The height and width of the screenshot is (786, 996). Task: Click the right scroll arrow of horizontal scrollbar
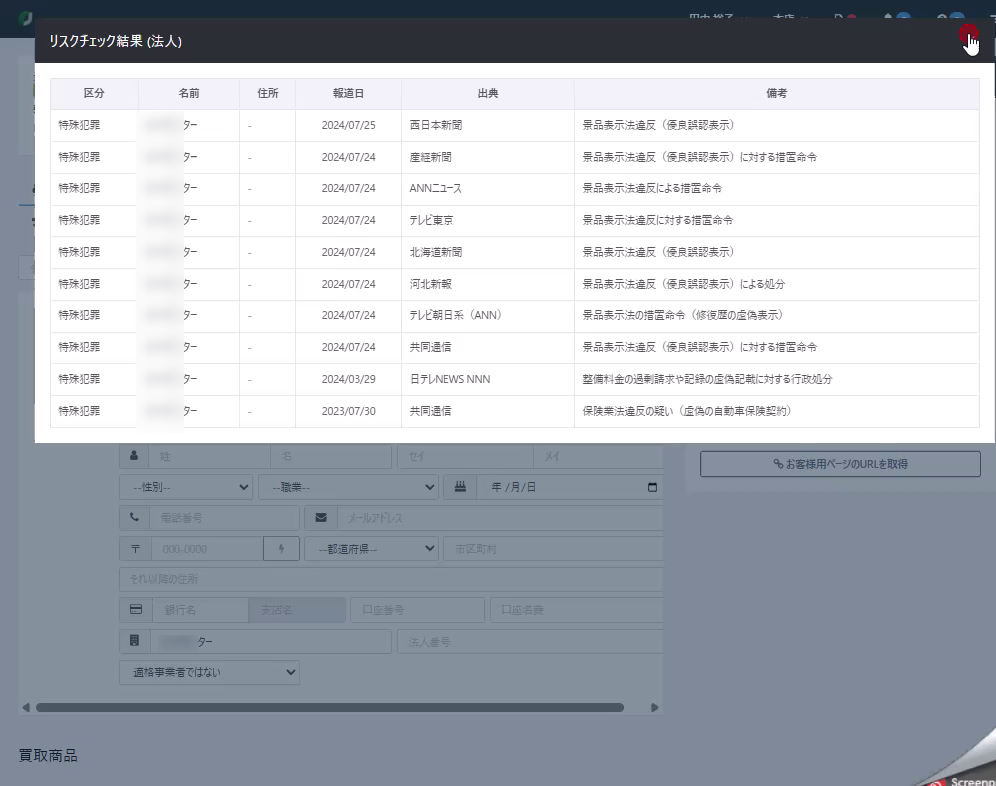point(654,707)
